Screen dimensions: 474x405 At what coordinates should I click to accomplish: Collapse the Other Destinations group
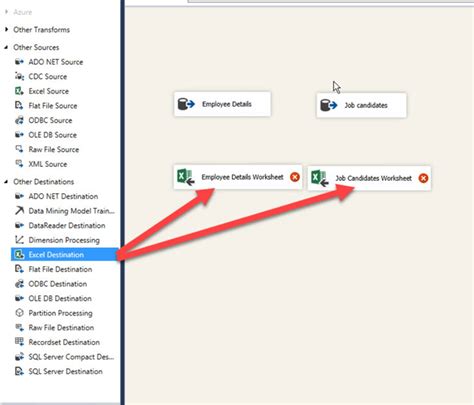6,182
